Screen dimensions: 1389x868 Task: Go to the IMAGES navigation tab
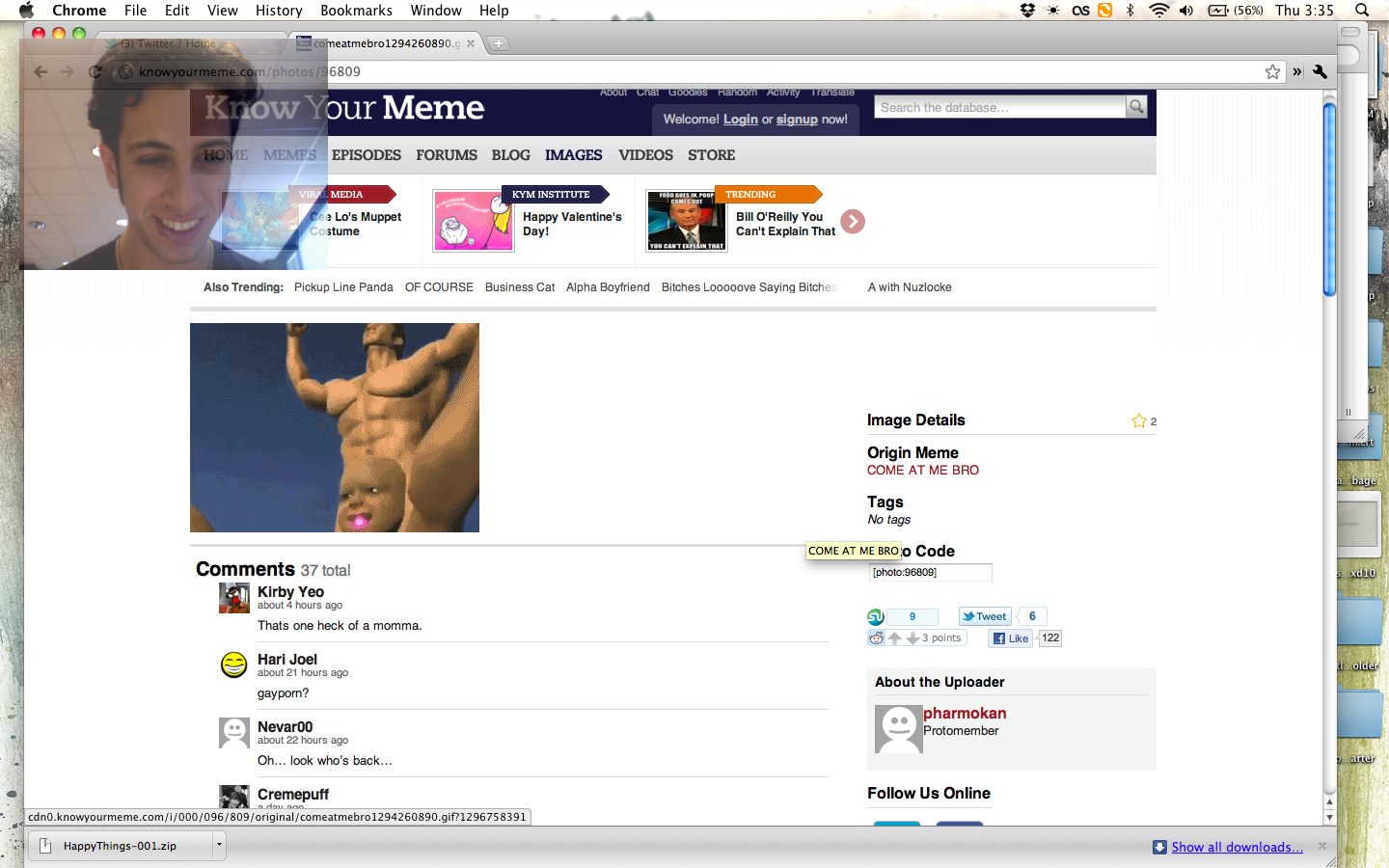pos(573,155)
